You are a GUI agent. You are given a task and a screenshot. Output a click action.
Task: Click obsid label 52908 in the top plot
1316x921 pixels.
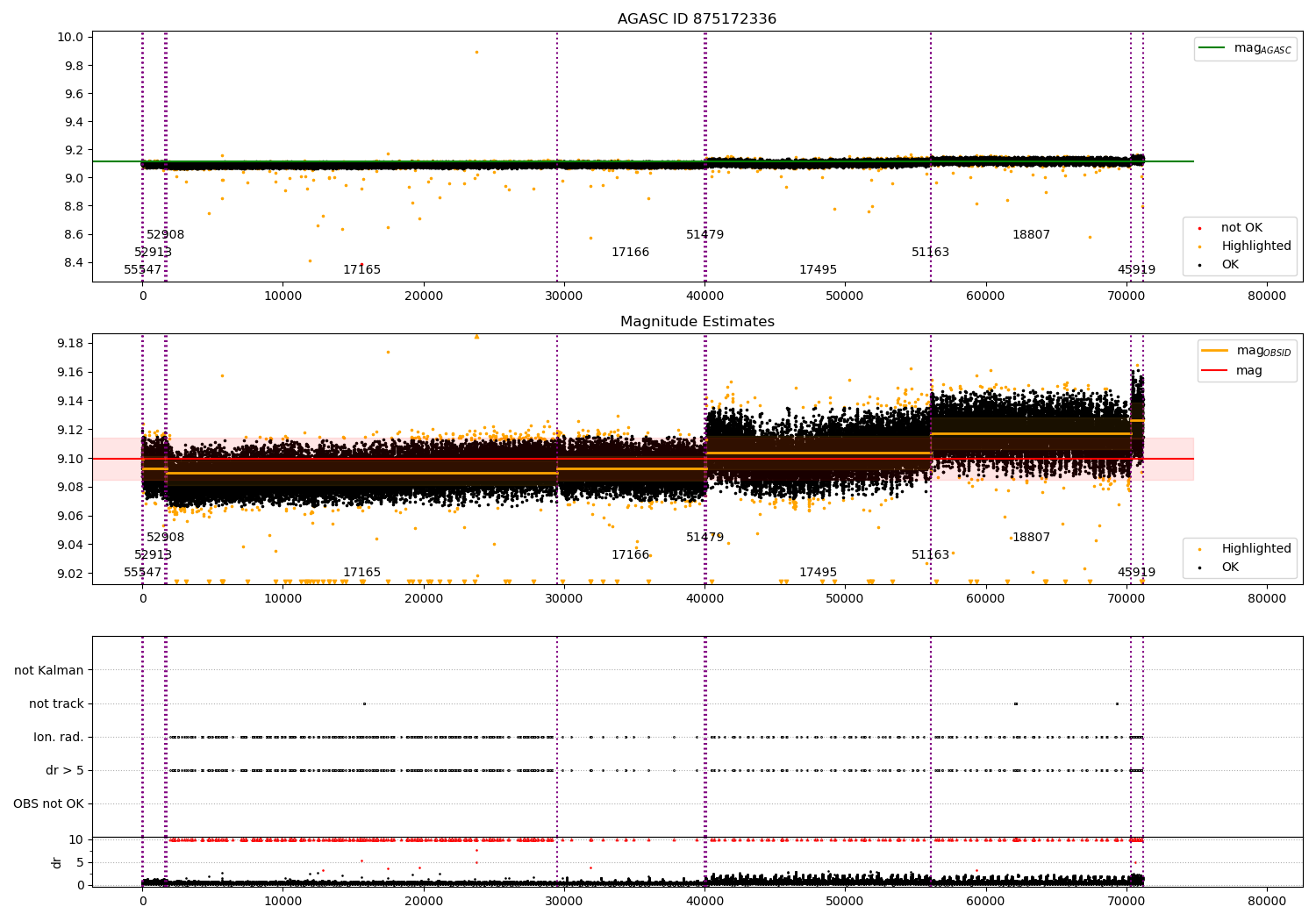click(165, 234)
